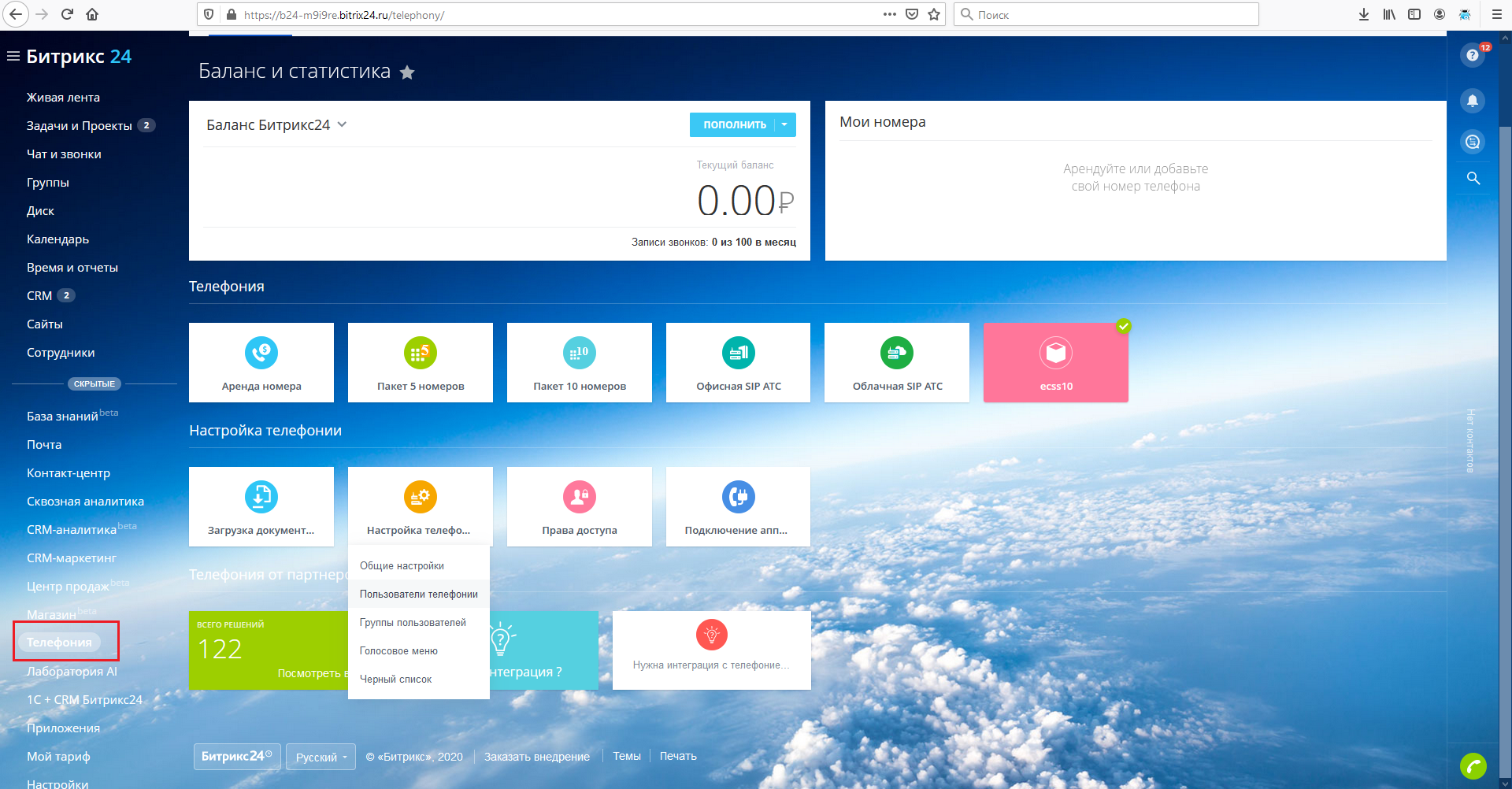Open the Права доступа tile
1512x789 pixels.
580,506
